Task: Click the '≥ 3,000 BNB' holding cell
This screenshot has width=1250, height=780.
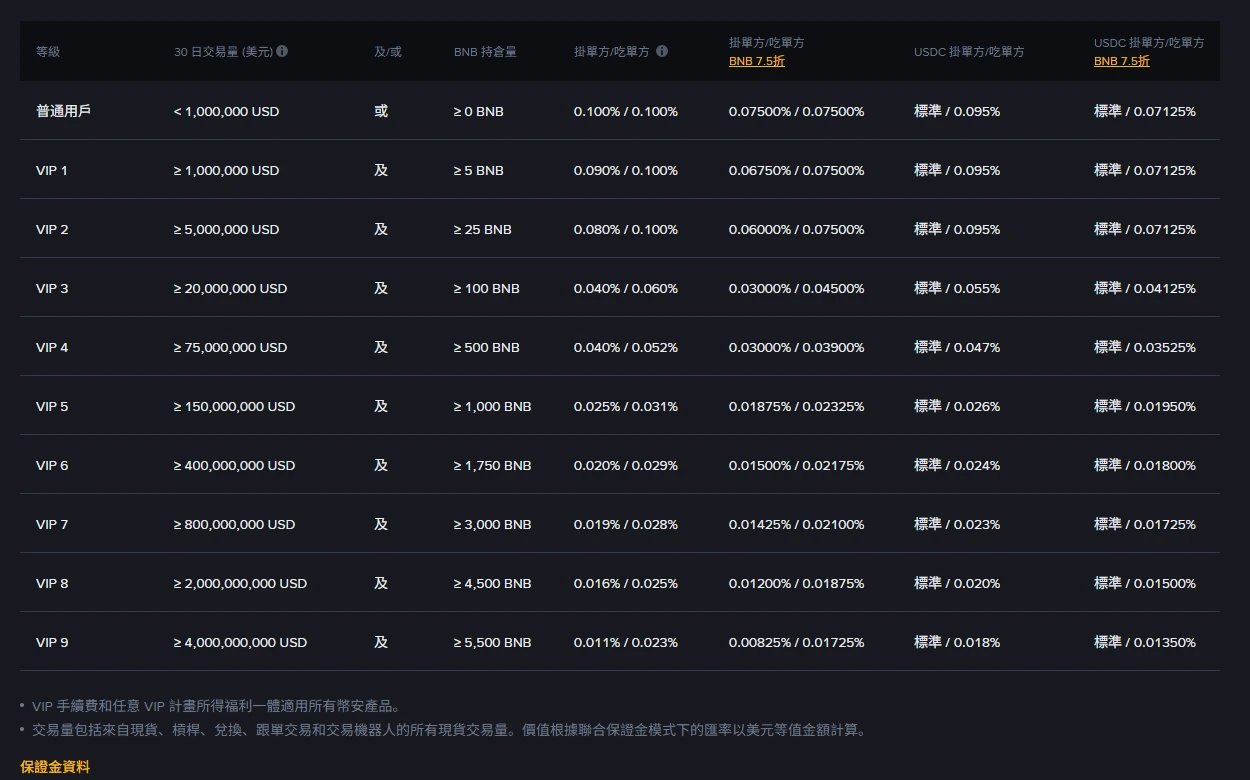Action: tap(493, 524)
